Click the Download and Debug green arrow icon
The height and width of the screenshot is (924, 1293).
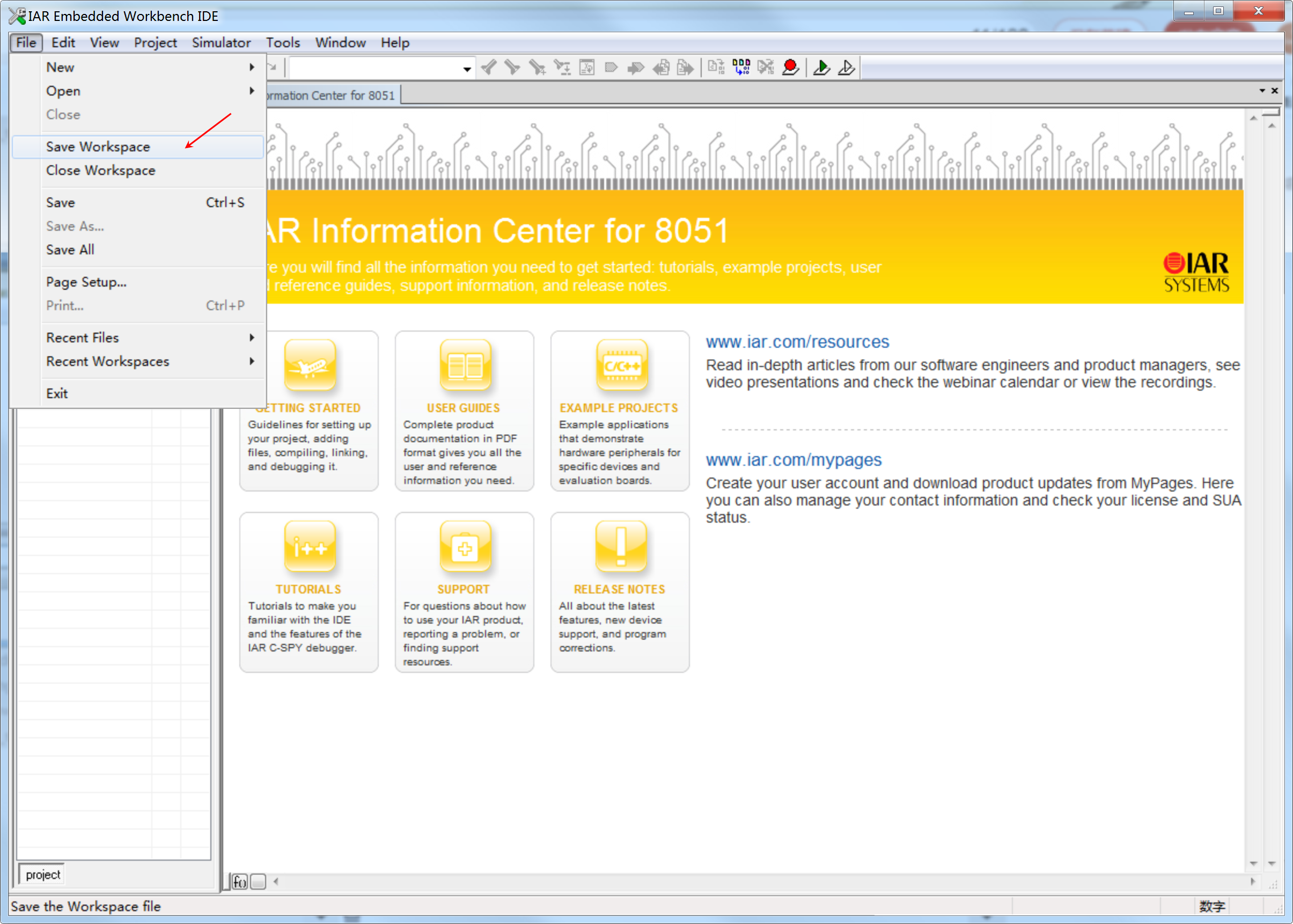pos(821,68)
